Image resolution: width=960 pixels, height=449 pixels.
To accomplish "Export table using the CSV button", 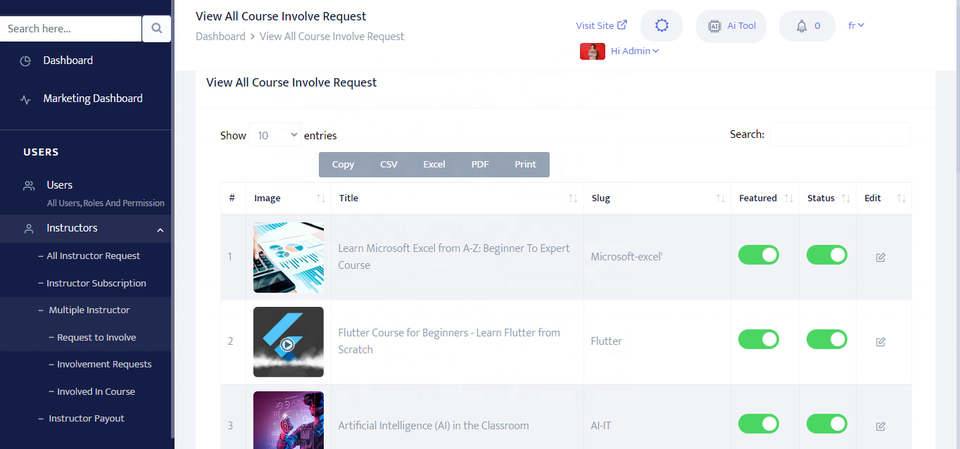I will [388, 165].
